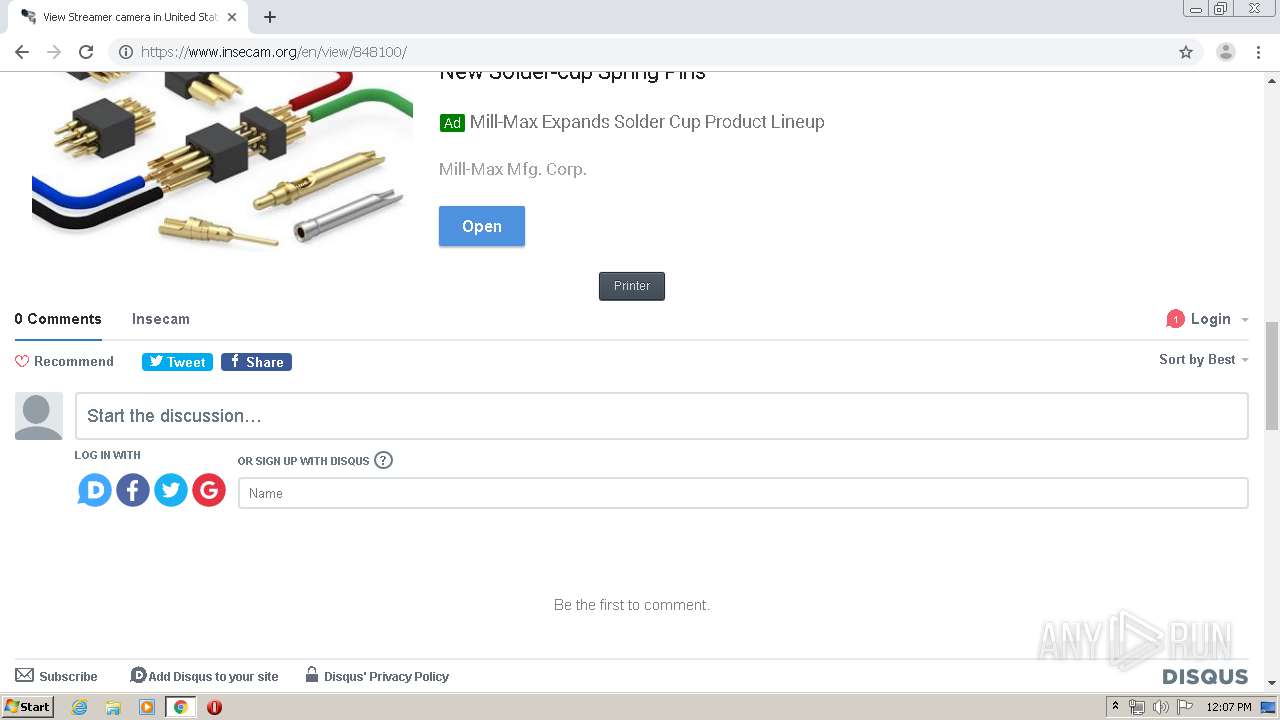Click the Facebook Share button
The width and height of the screenshot is (1280, 720).
click(x=256, y=362)
